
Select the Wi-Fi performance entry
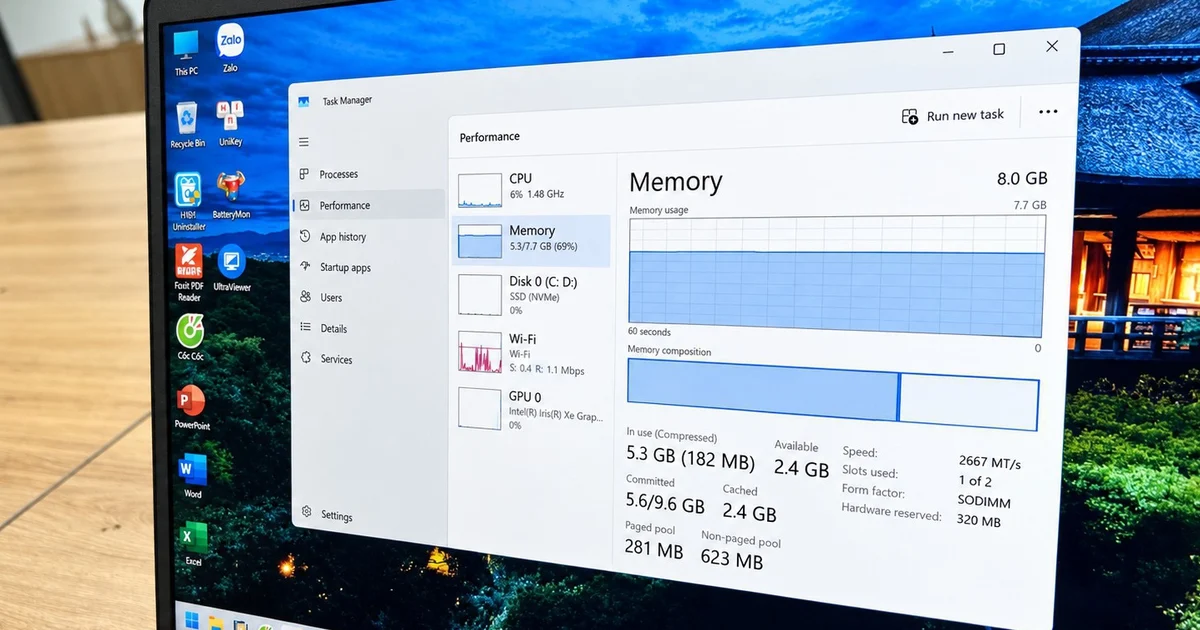point(531,353)
